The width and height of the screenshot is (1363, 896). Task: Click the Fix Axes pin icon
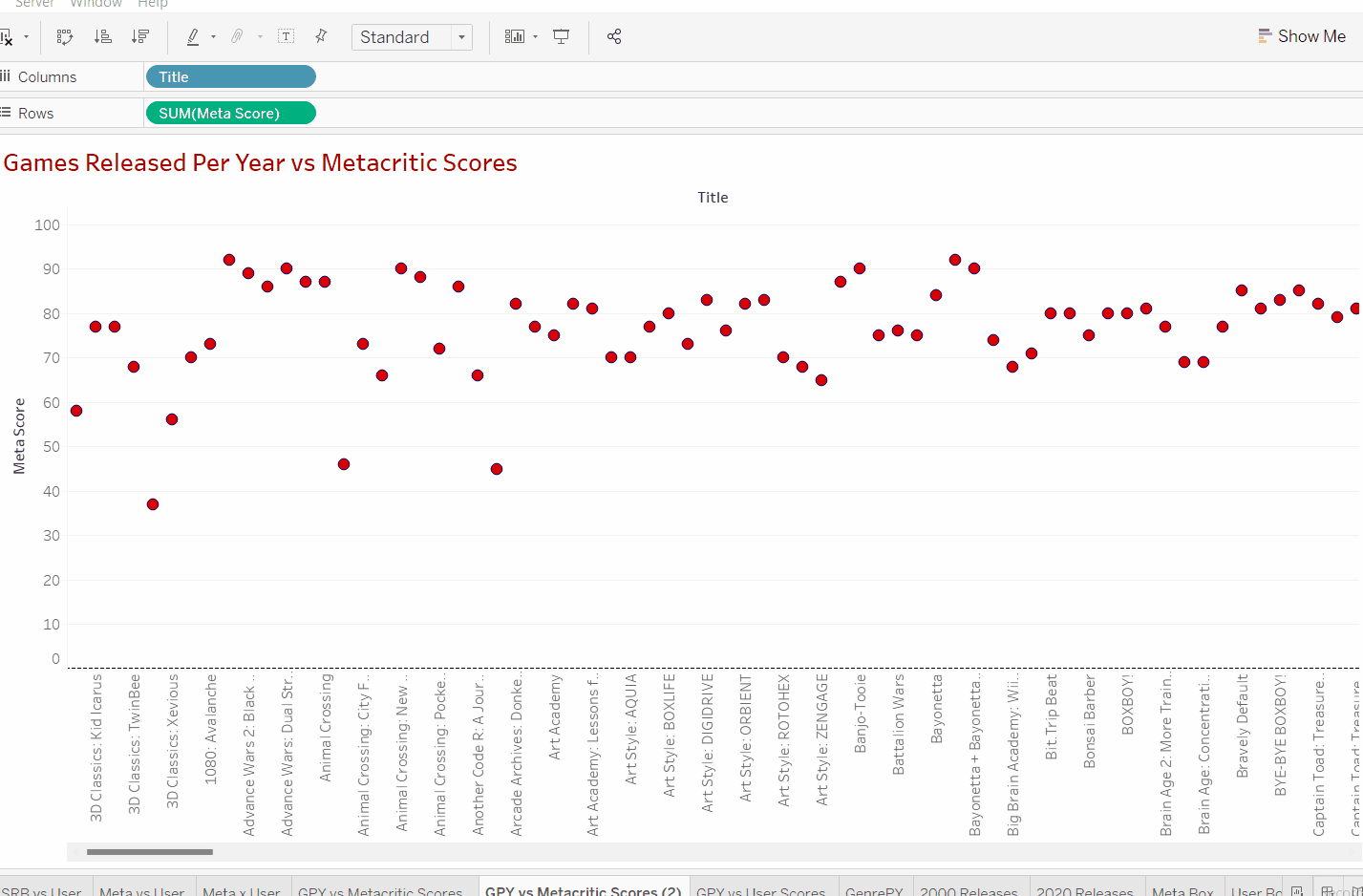click(x=321, y=36)
